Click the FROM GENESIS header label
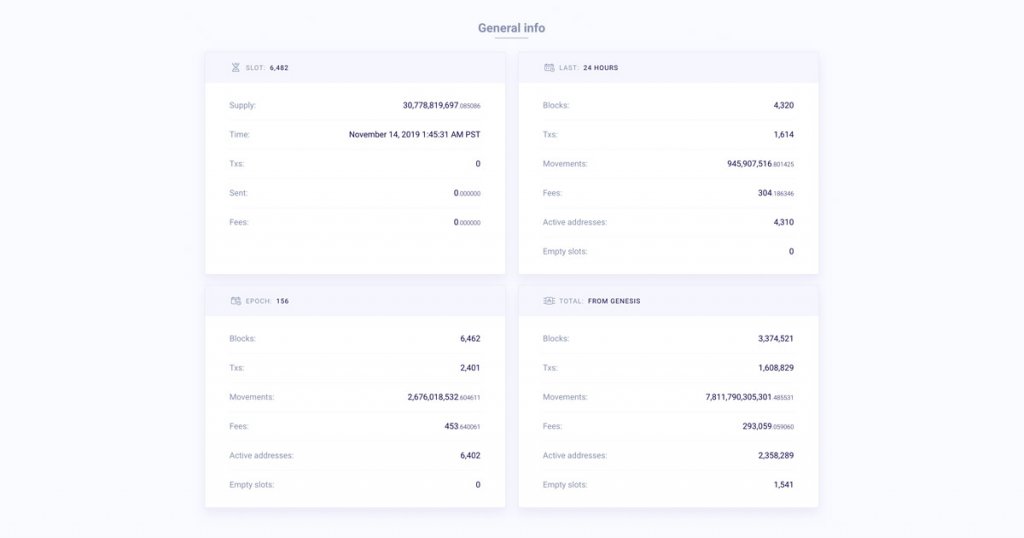The image size is (1024, 538). (x=613, y=301)
